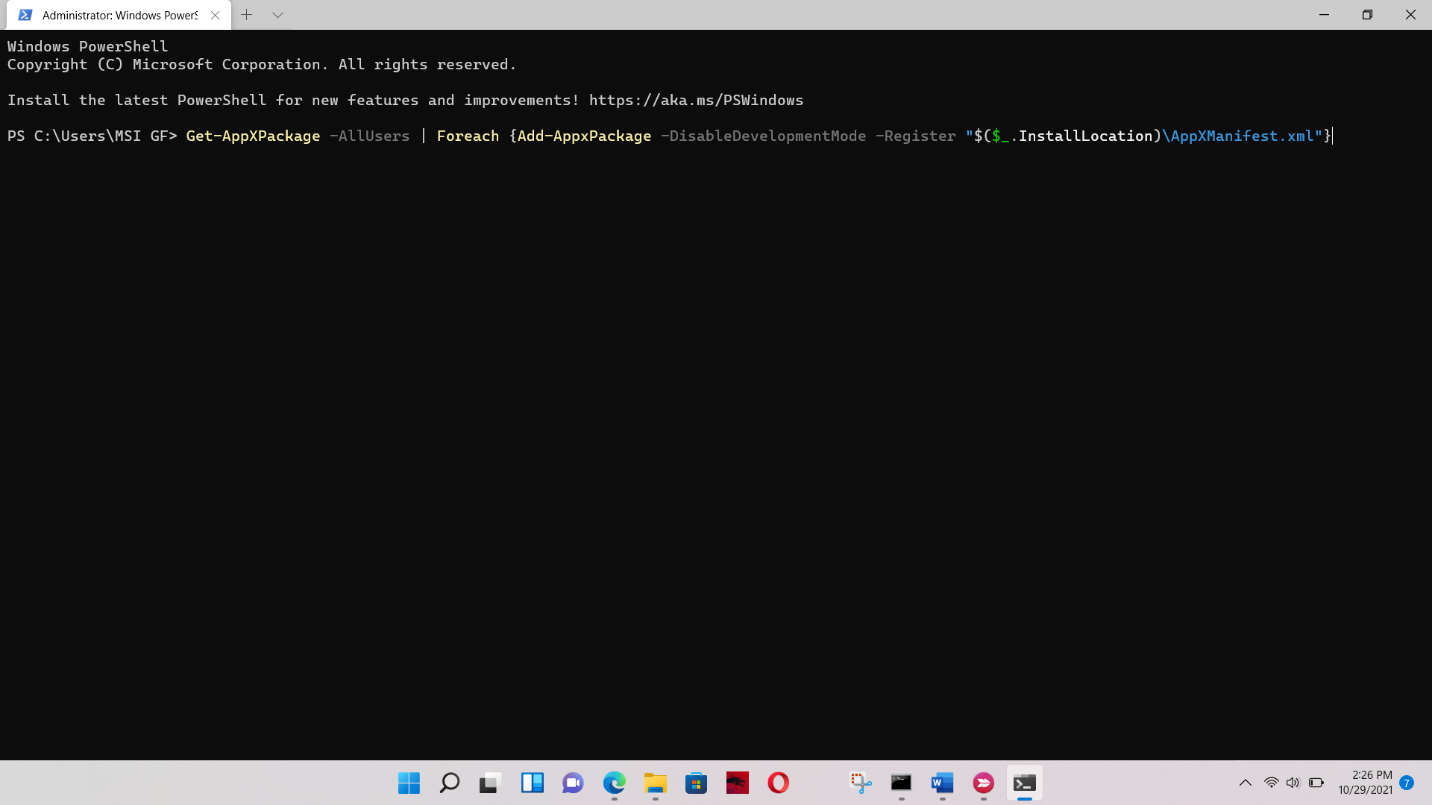Open Windows Search
The height and width of the screenshot is (805, 1432).
(x=449, y=783)
